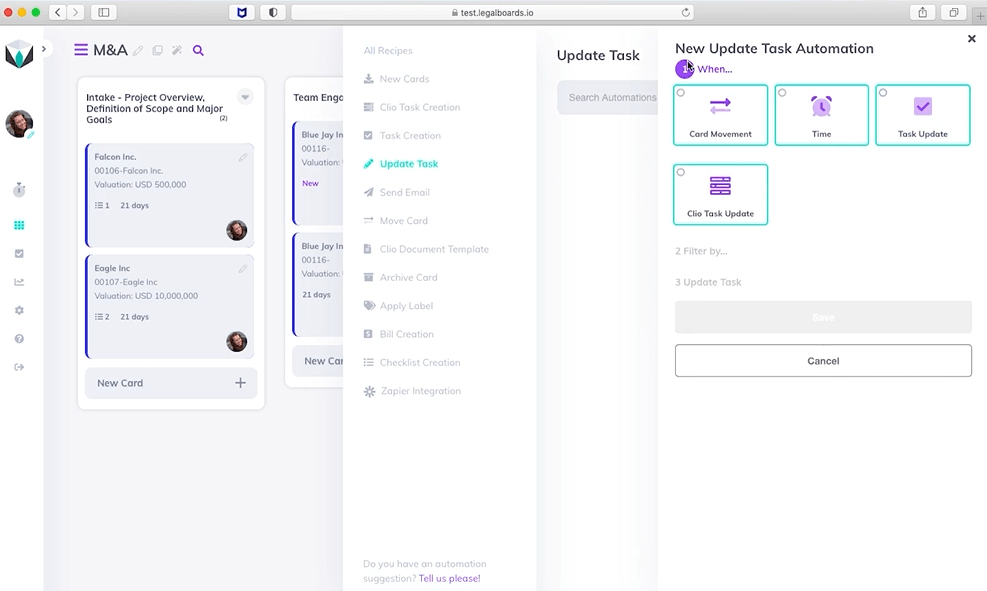Screen dimensions: 987x591
Task: Close the New Update Task Automation panel
Action: point(971,39)
